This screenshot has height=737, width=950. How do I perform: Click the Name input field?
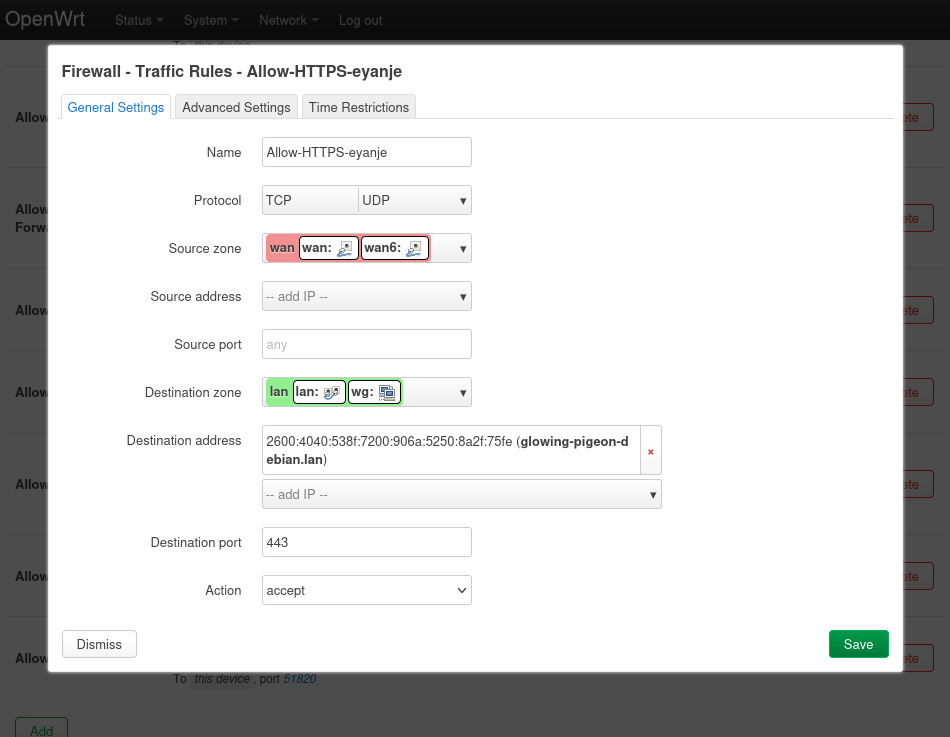(367, 152)
